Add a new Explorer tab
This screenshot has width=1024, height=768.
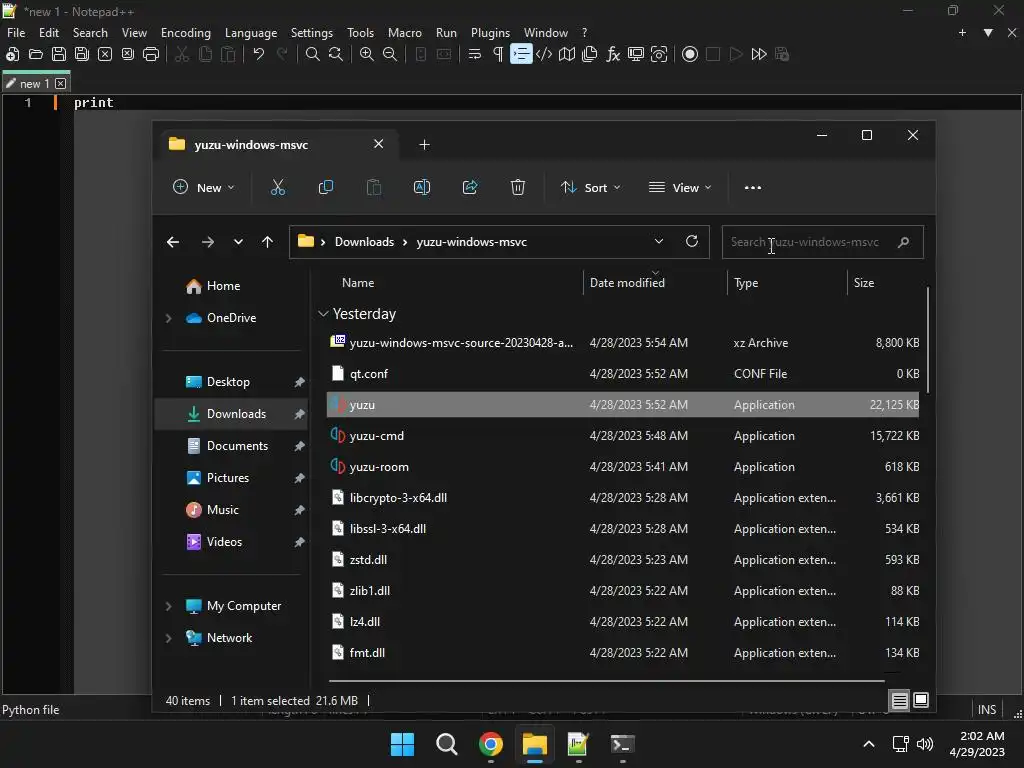point(424,144)
